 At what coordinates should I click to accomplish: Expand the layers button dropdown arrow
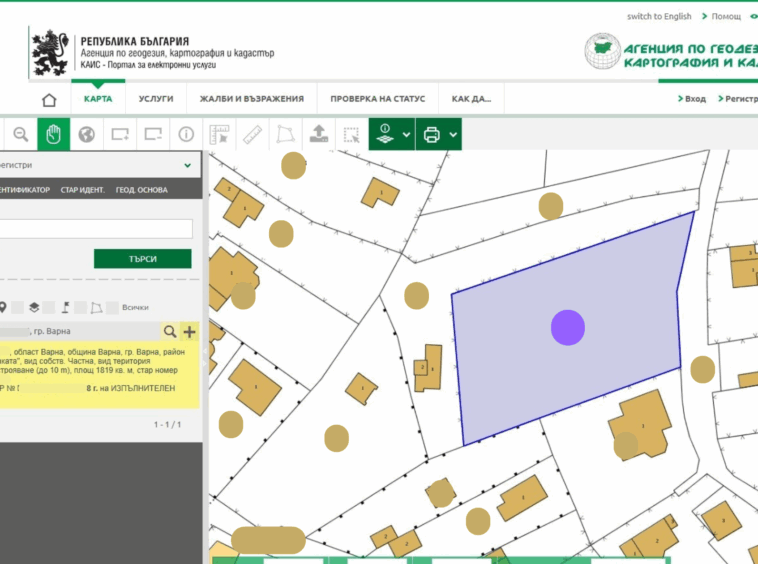coord(407,134)
